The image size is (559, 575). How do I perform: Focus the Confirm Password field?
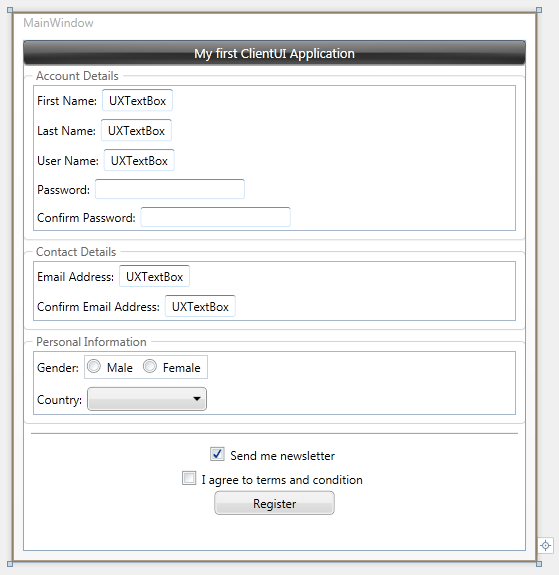point(216,217)
